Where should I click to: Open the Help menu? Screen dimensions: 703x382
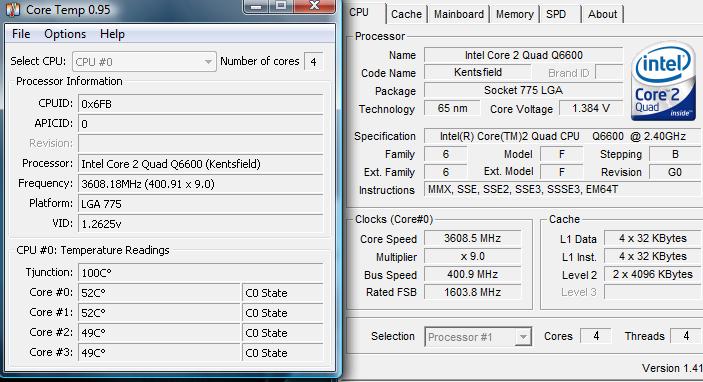click(x=112, y=34)
